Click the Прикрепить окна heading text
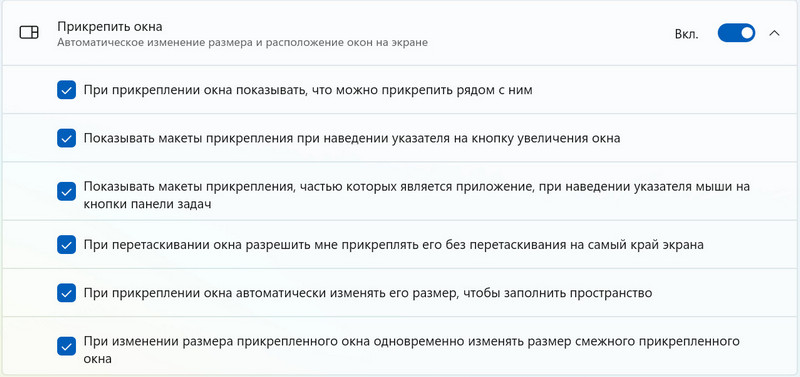This screenshot has height=377, width=800. coord(110,26)
